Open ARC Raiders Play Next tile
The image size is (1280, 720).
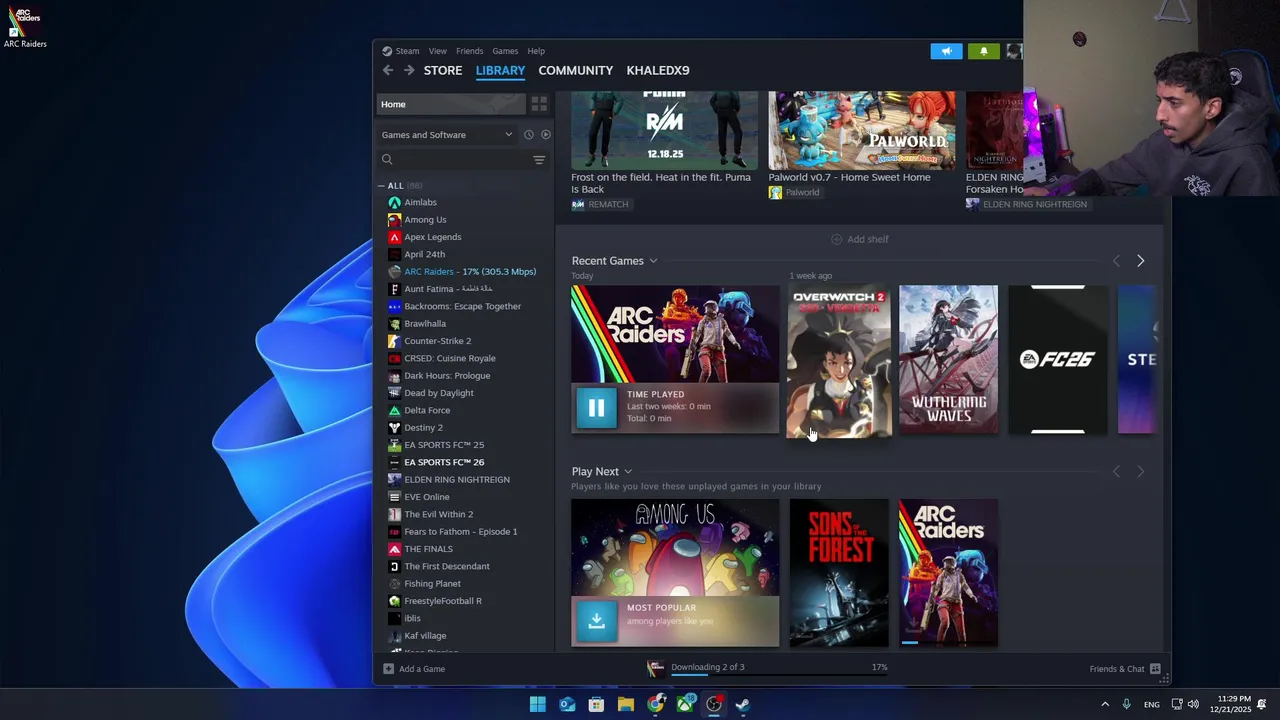pyautogui.click(x=948, y=573)
